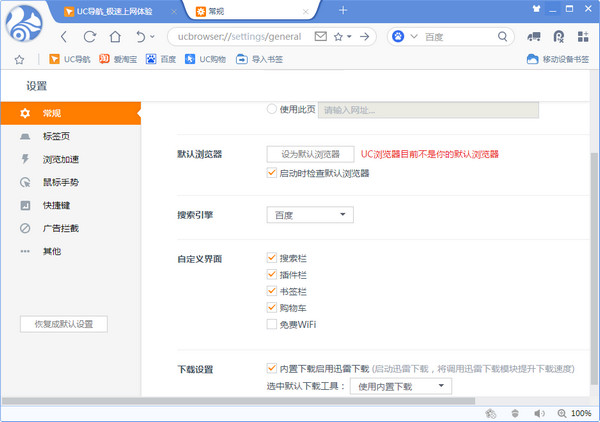The image size is (600, 422).
Task: Switch to the 标签页 settings section
Action: [57, 136]
